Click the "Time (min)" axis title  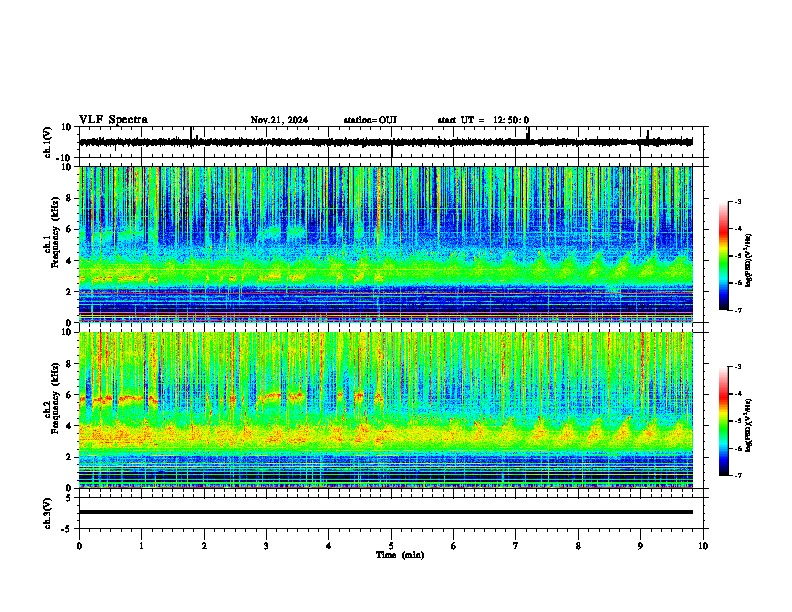click(x=400, y=555)
